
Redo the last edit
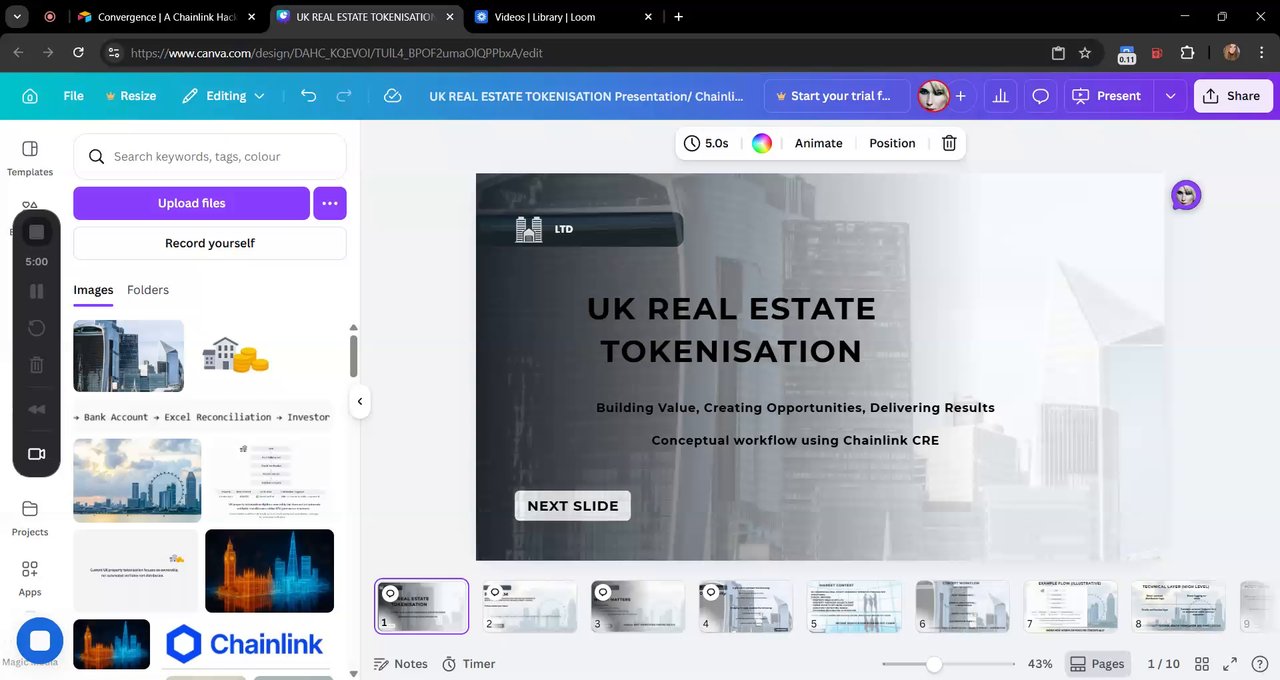[344, 96]
